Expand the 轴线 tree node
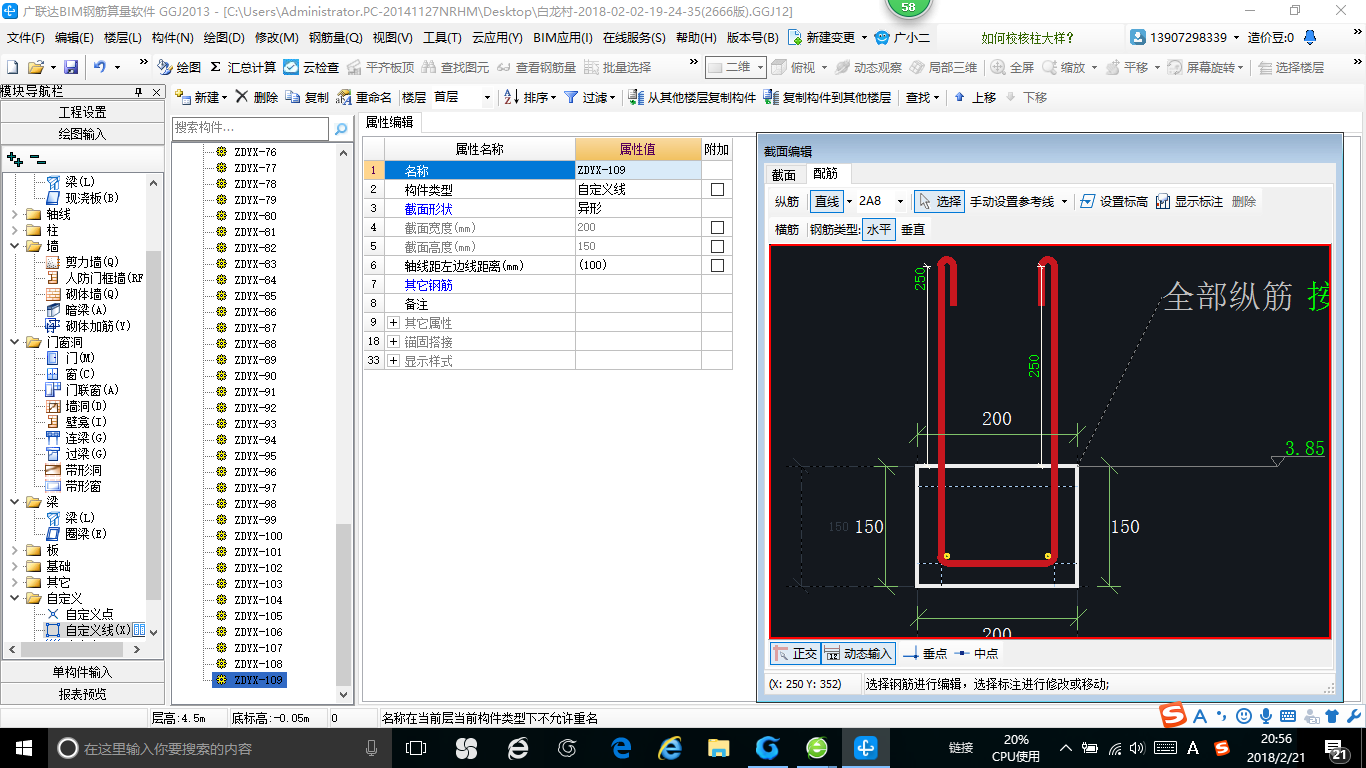Image resolution: width=1366 pixels, height=768 pixels. click(x=14, y=214)
